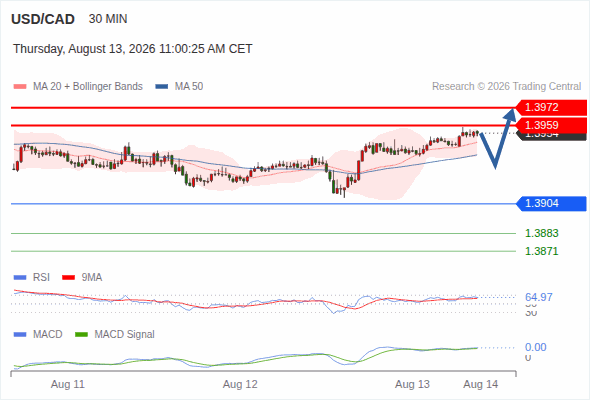
Task: Click the MA 20 + Bollinger Bands pink swatch
Action: pos(20,87)
